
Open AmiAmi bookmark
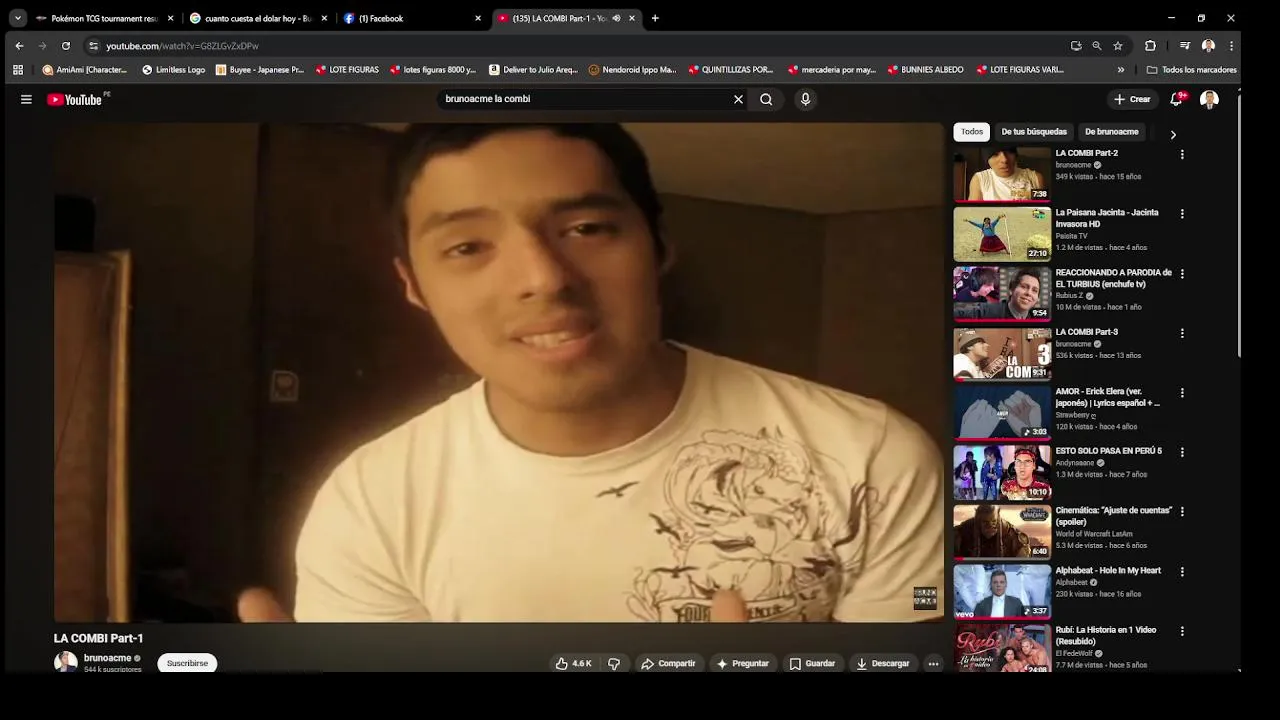(85, 70)
